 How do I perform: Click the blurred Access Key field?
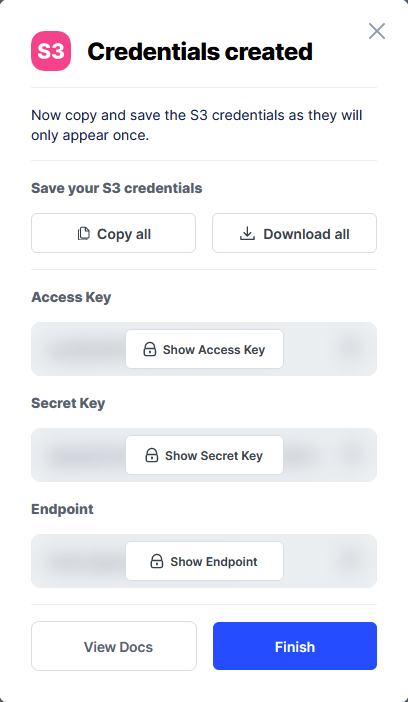(x=204, y=349)
